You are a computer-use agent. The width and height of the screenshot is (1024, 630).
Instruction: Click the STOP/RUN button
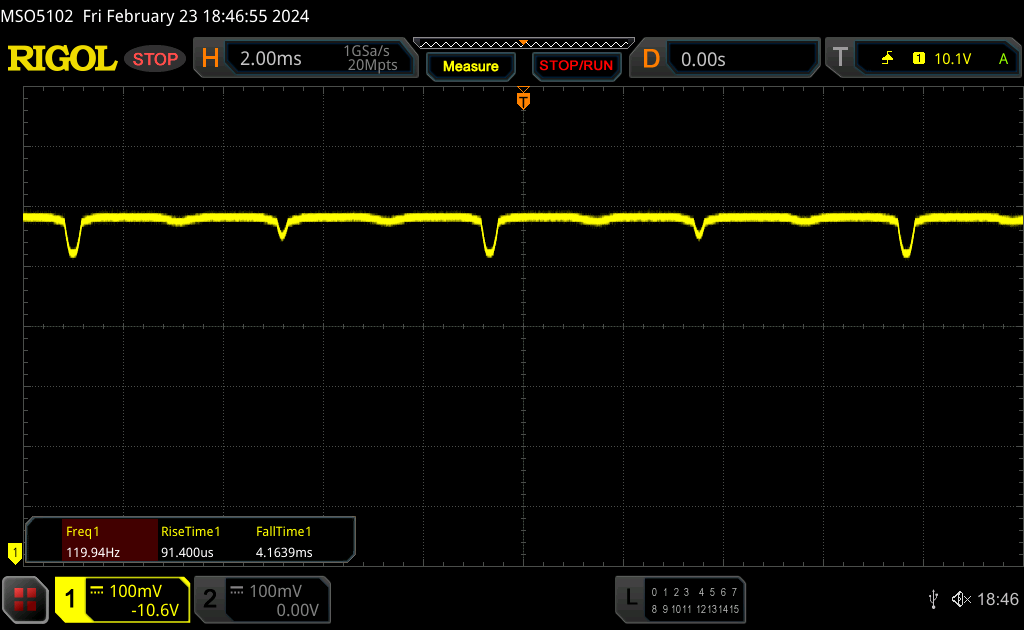(x=576, y=66)
